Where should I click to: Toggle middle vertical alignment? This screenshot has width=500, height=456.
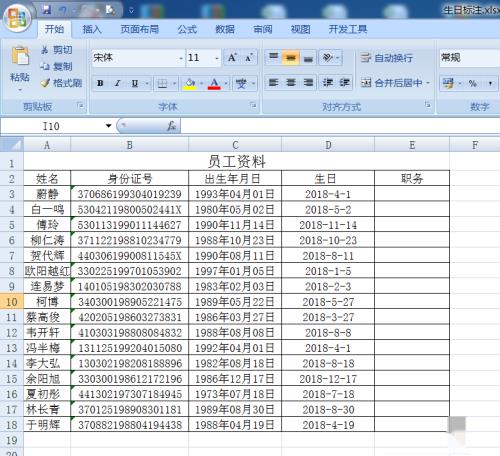click(x=291, y=57)
